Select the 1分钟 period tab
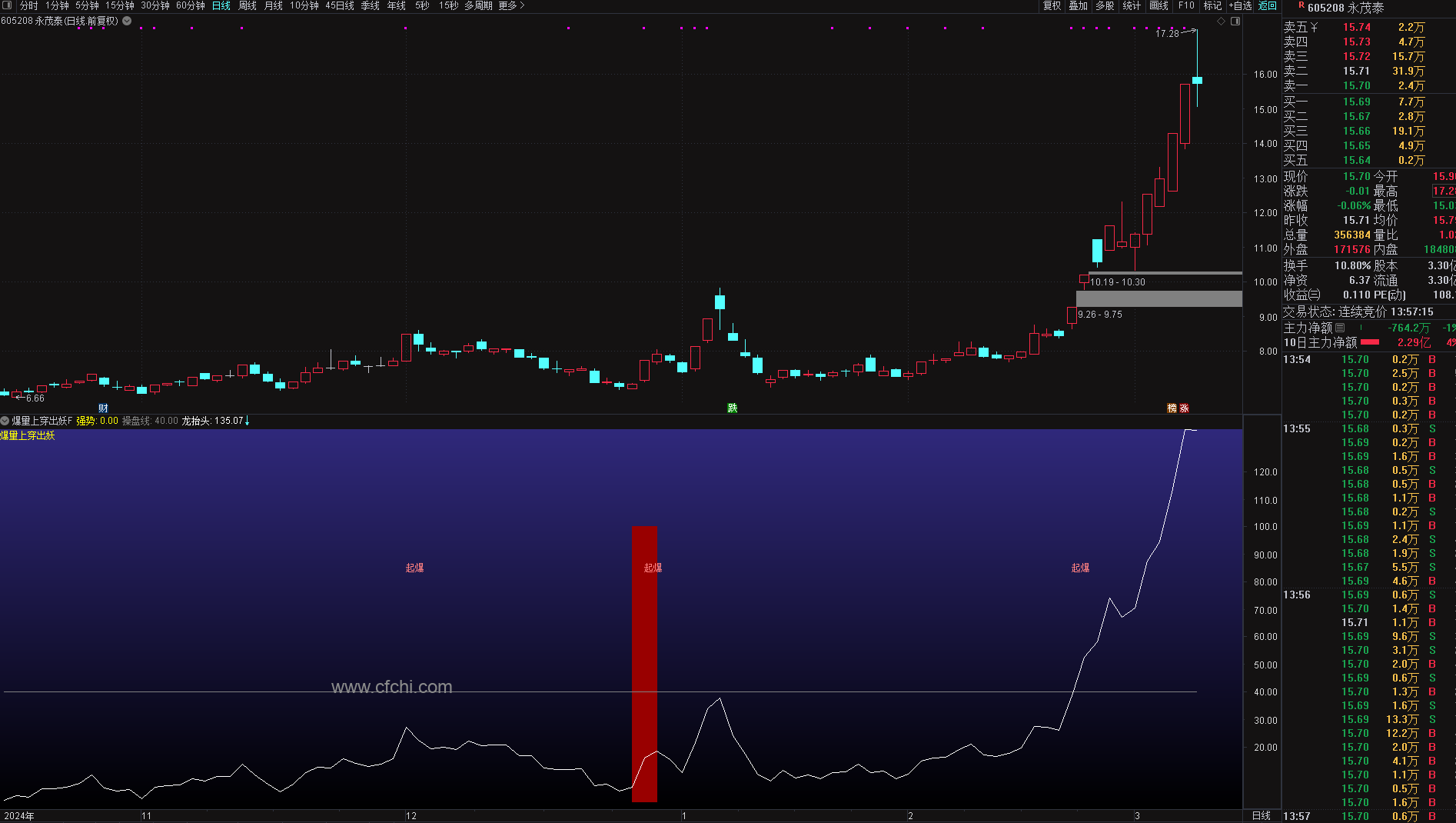1456x823 pixels. pyautogui.click(x=57, y=5)
